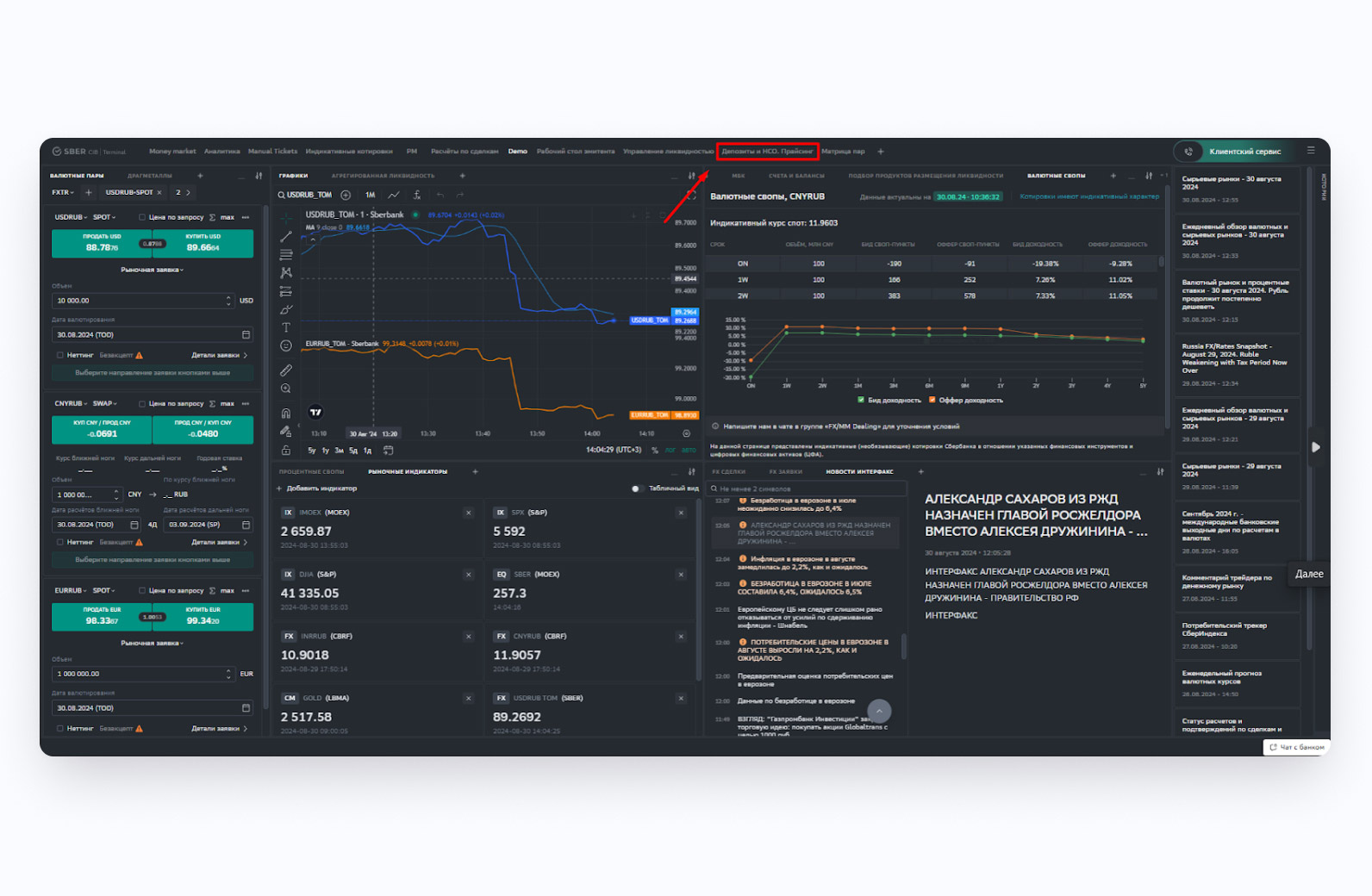1372x896 pixels.
Task: Switch to Драгметаллы panel tab
Action: (x=150, y=176)
